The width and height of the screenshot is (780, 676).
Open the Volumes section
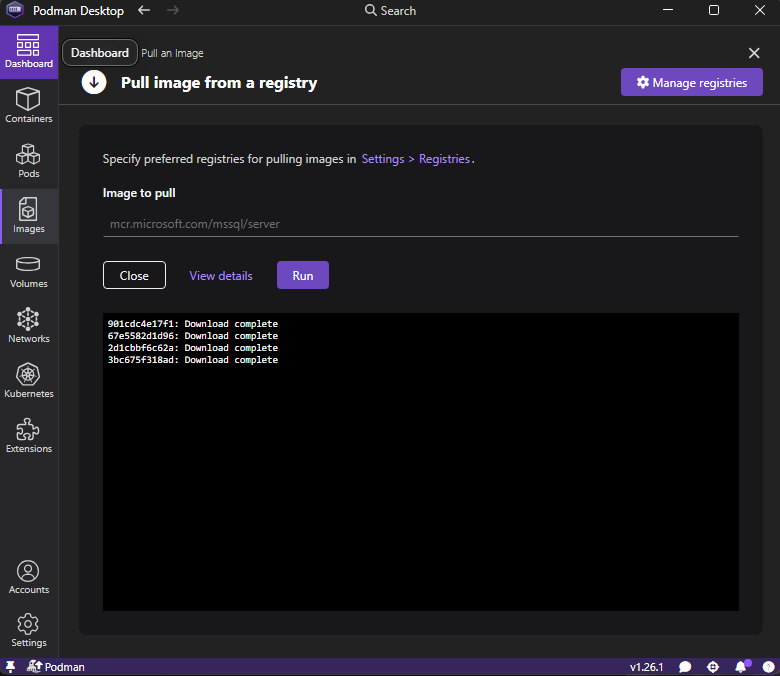[29, 272]
